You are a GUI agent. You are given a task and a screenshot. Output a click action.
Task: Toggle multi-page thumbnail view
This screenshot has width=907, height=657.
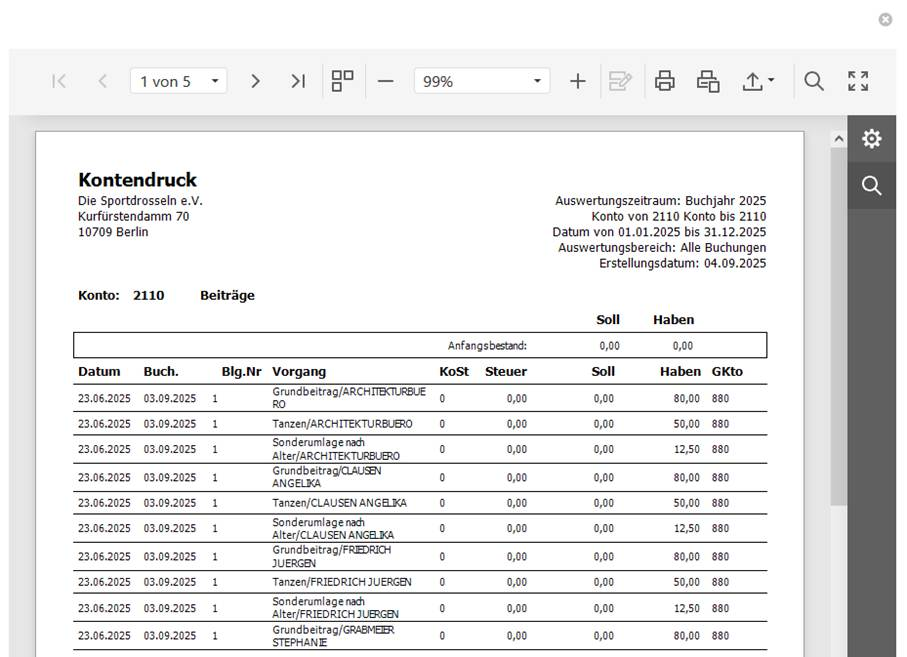point(343,81)
